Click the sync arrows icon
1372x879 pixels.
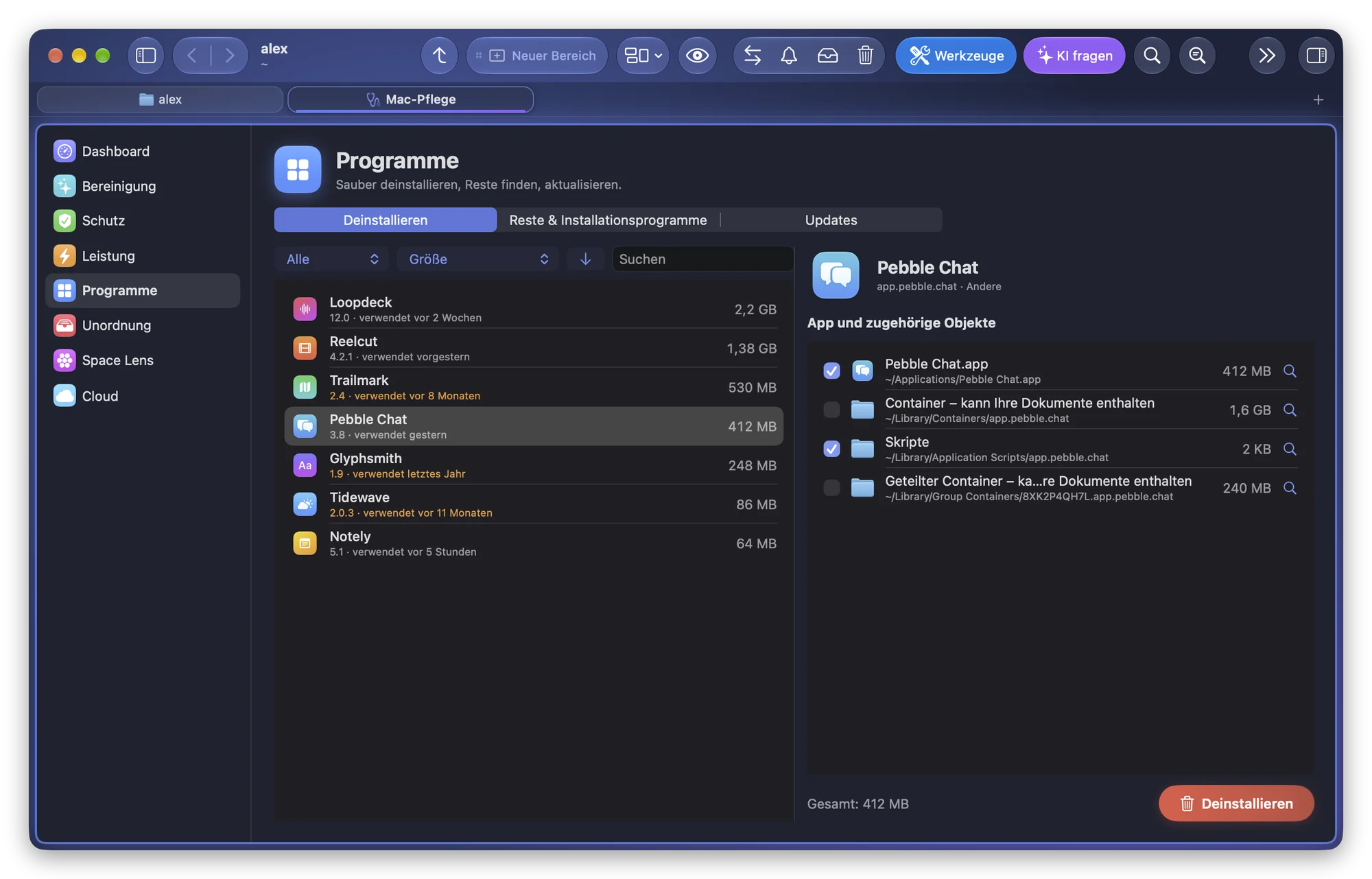[x=753, y=56]
